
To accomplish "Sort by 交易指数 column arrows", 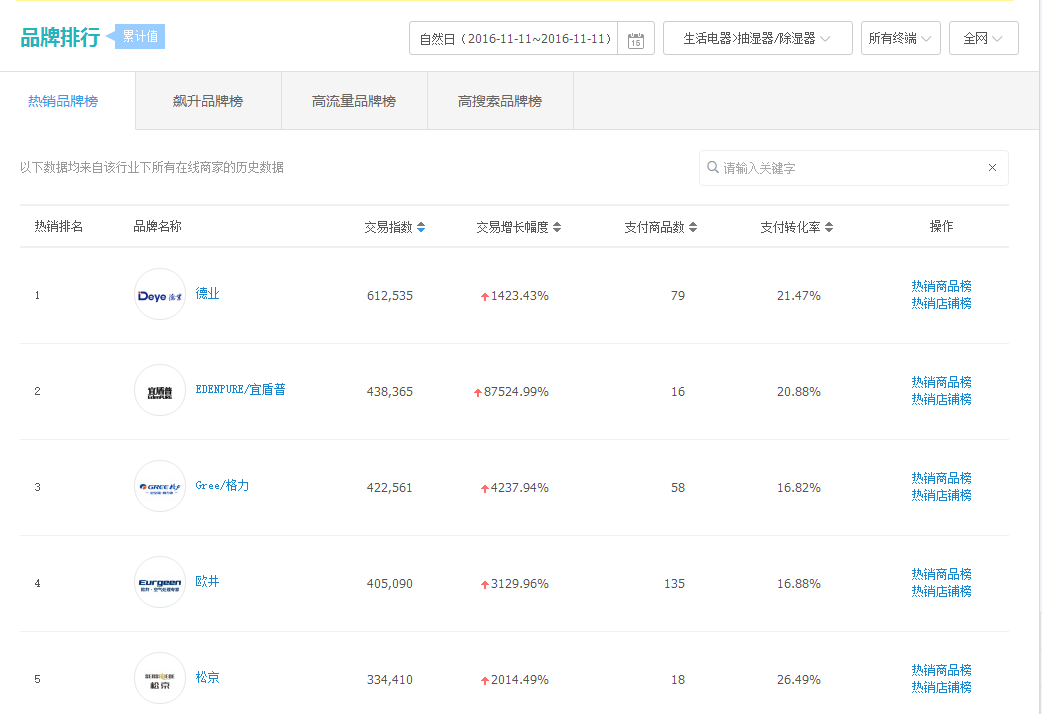I will tap(421, 228).
